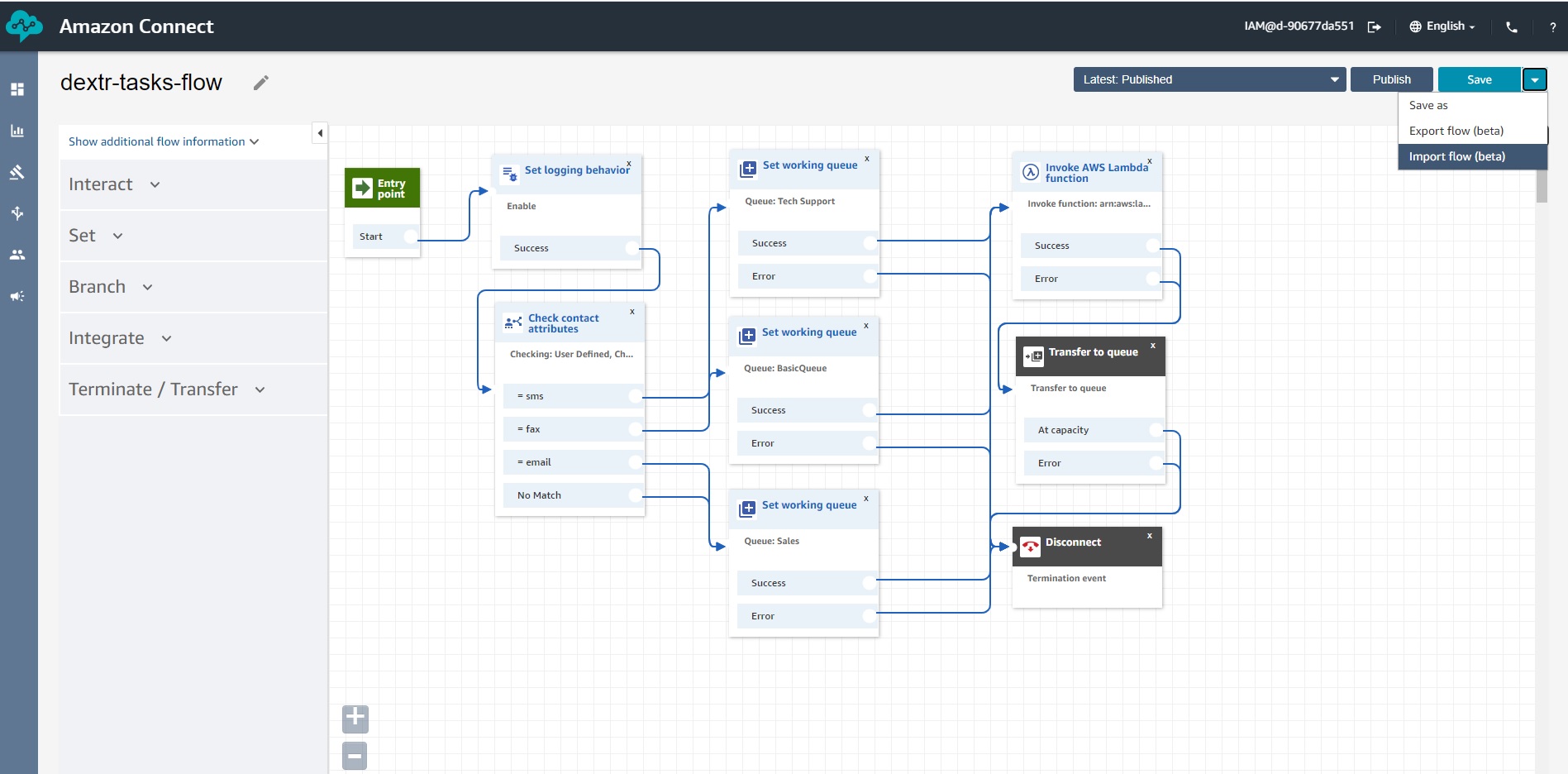Click the Transfer to queue block icon
The height and width of the screenshot is (774, 1568).
click(1034, 356)
